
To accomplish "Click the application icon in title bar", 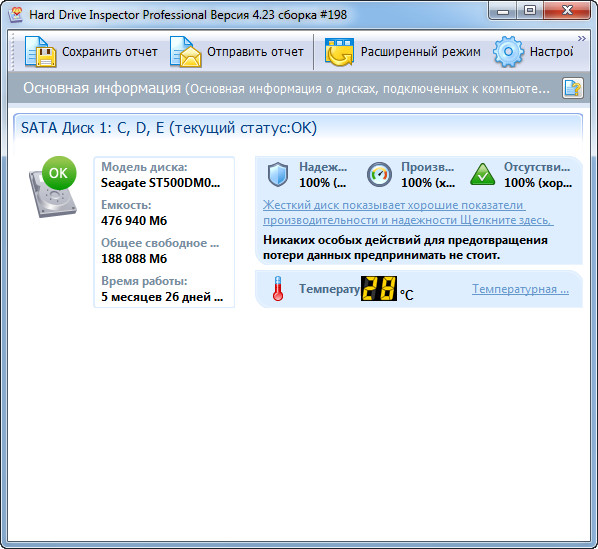I will click(16, 14).
